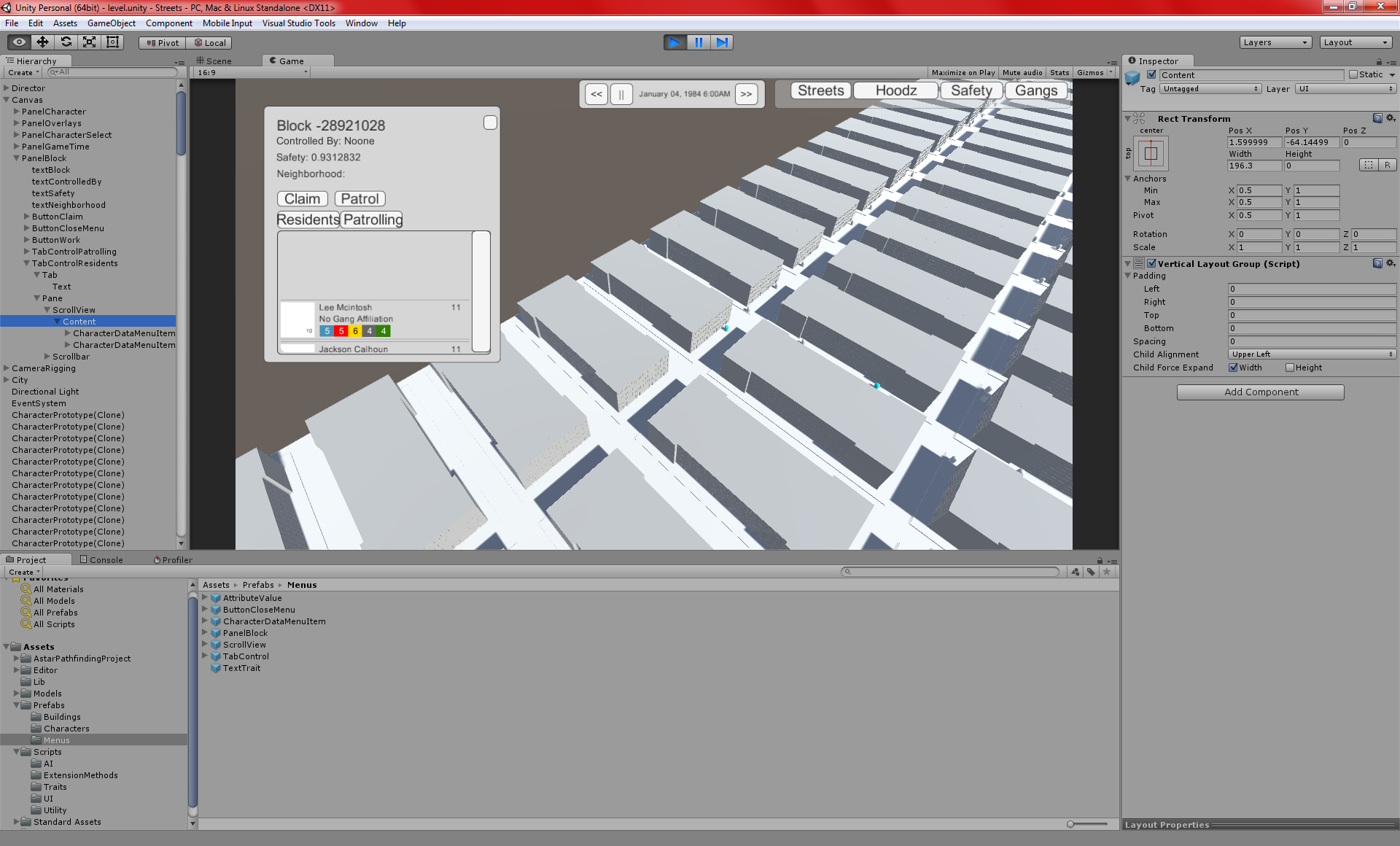Open the Layout dropdown
The width and height of the screenshot is (1400, 846).
coord(1357,42)
